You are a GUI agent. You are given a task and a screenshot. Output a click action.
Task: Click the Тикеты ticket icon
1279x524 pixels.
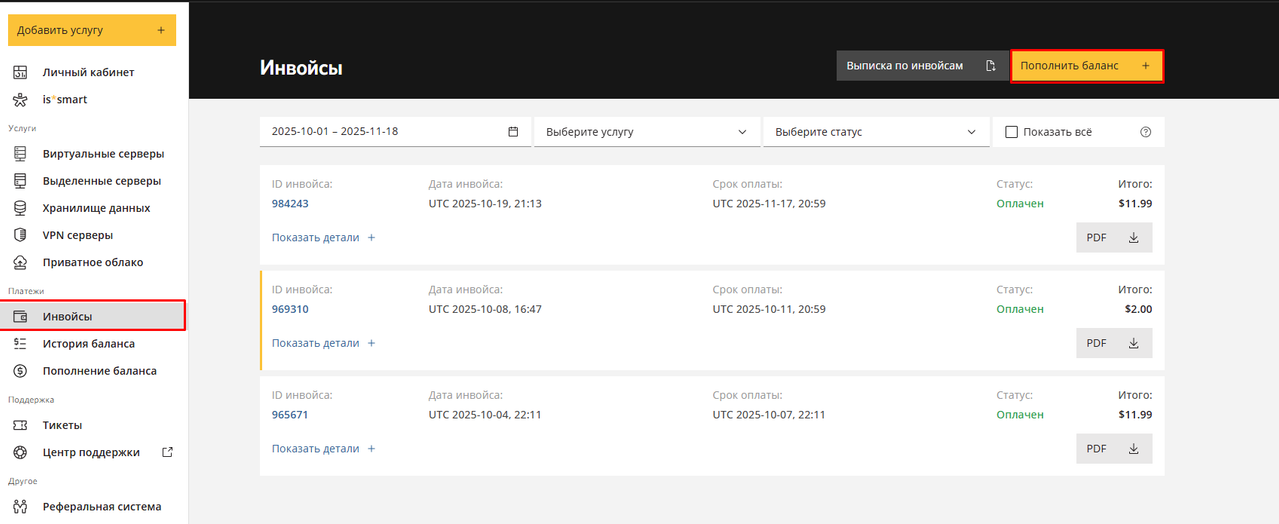pos(20,425)
